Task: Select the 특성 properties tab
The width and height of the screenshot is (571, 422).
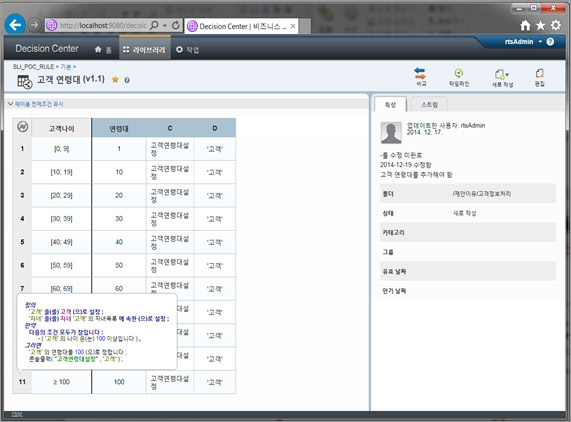Action: [x=390, y=104]
